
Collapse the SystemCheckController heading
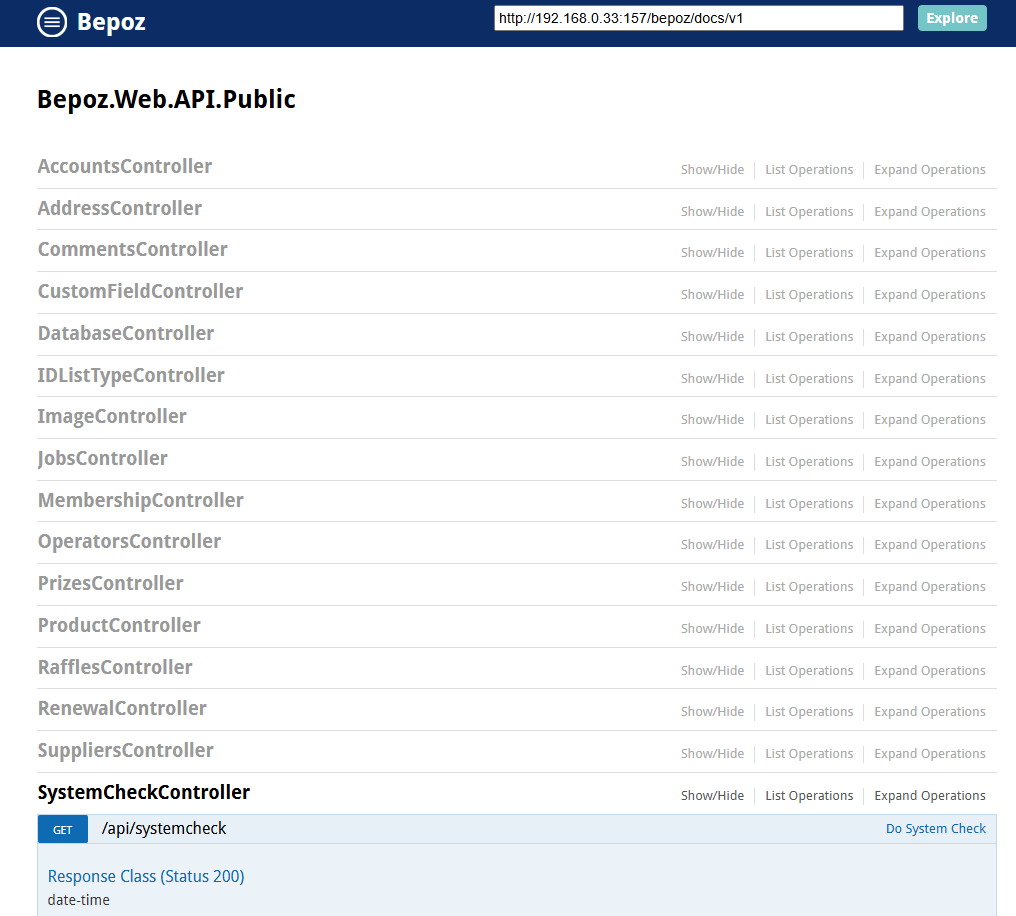click(143, 792)
